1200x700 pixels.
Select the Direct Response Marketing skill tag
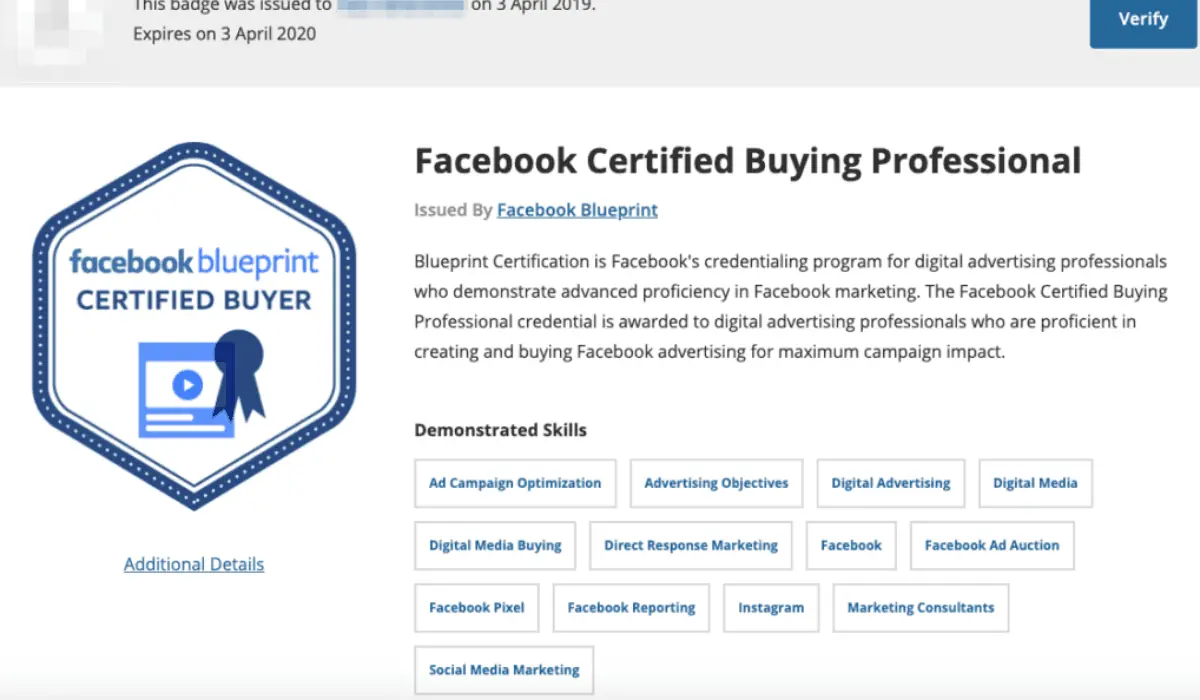(691, 545)
